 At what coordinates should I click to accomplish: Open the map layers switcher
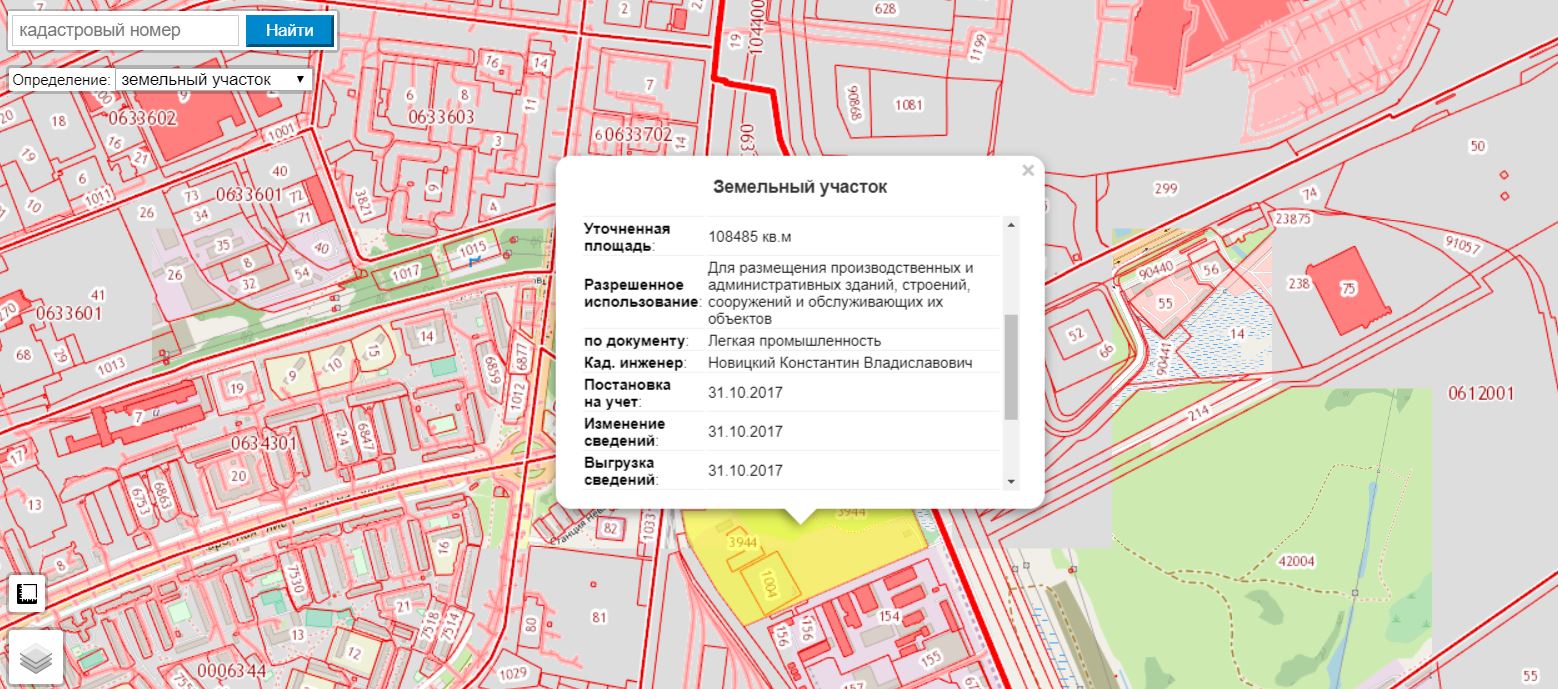click(x=35, y=657)
